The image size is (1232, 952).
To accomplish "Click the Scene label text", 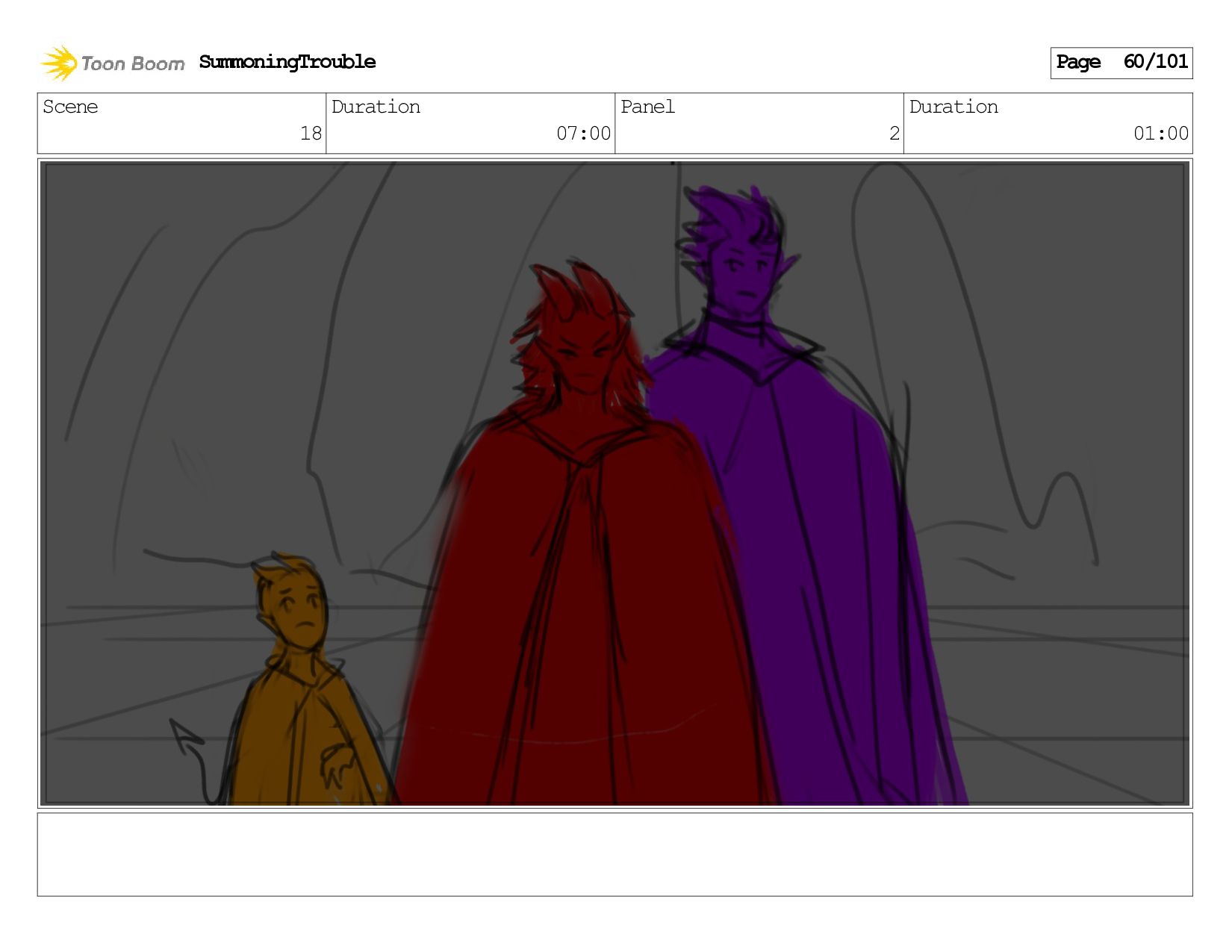I will [70, 107].
